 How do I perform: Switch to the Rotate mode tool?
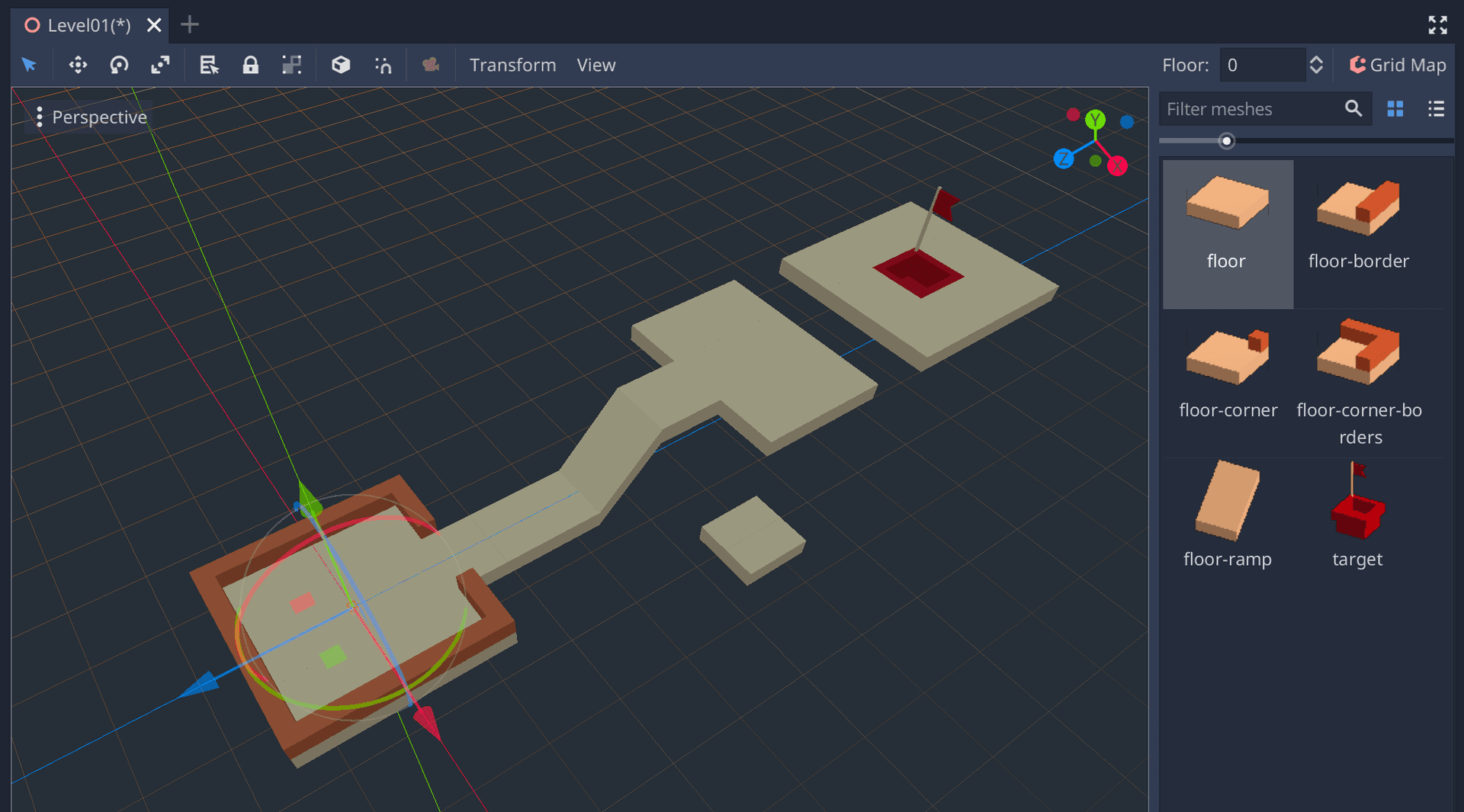(119, 65)
